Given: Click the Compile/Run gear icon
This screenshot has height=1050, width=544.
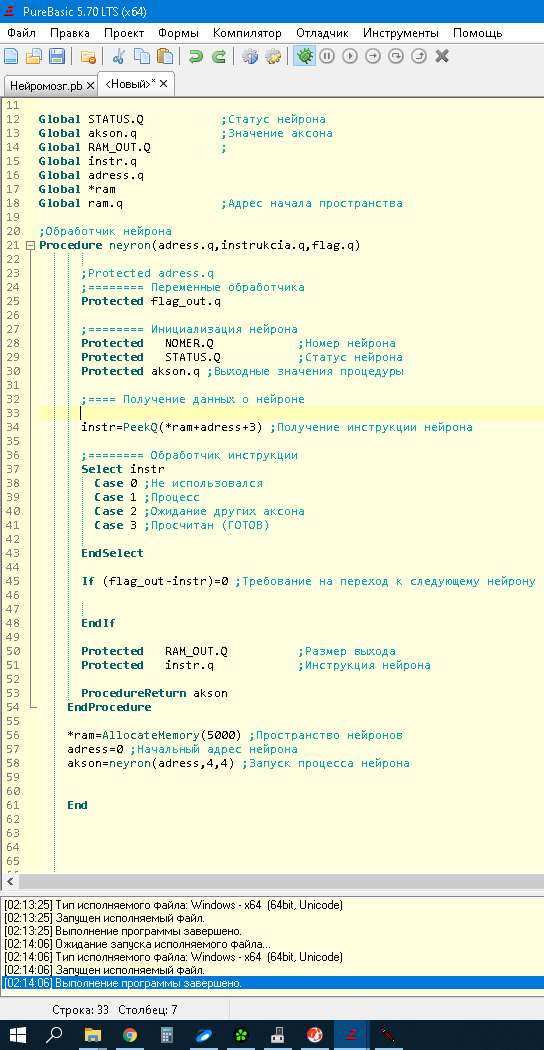Looking at the screenshot, I should [x=250, y=57].
